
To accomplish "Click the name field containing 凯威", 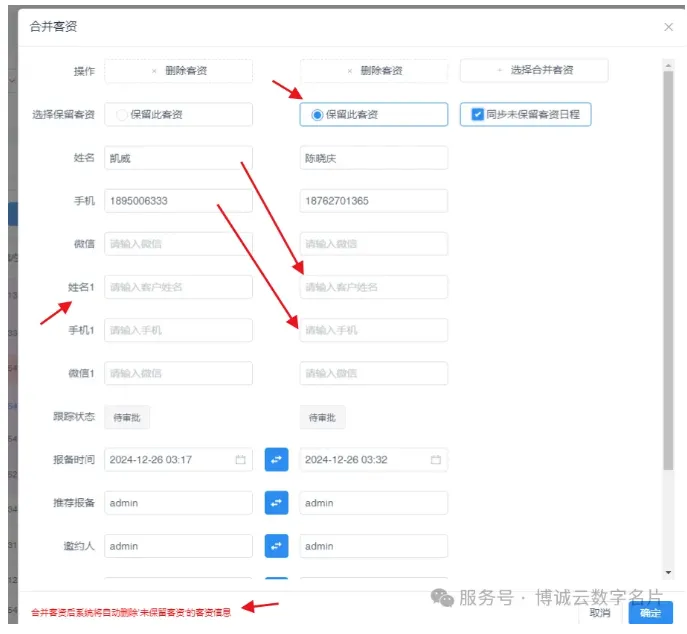I will (178, 158).
